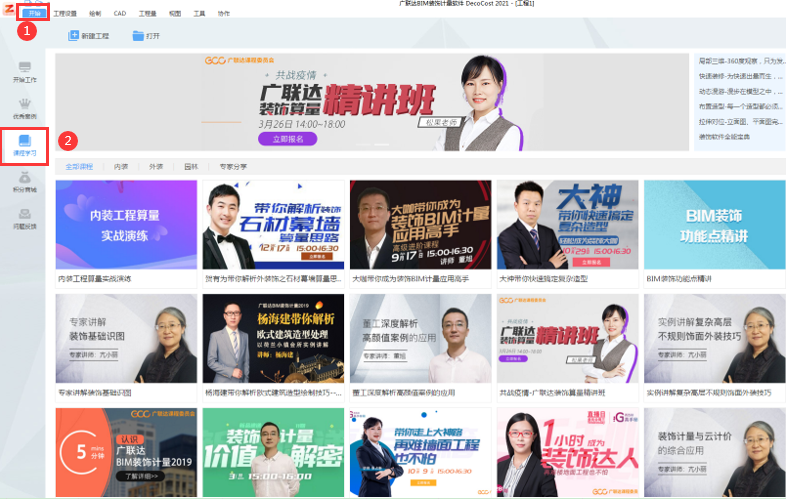
Task: Click the DecoCost application logo
Action: click(x=9, y=9)
